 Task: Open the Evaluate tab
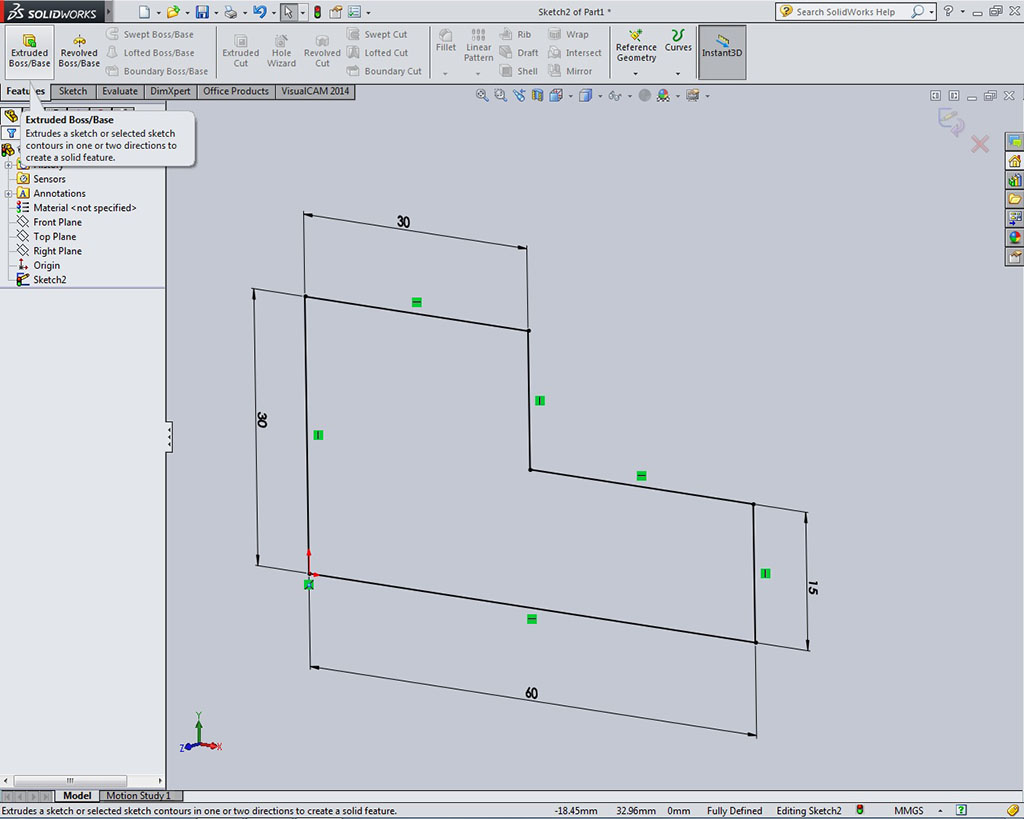pyautogui.click(x=120, y=91)
